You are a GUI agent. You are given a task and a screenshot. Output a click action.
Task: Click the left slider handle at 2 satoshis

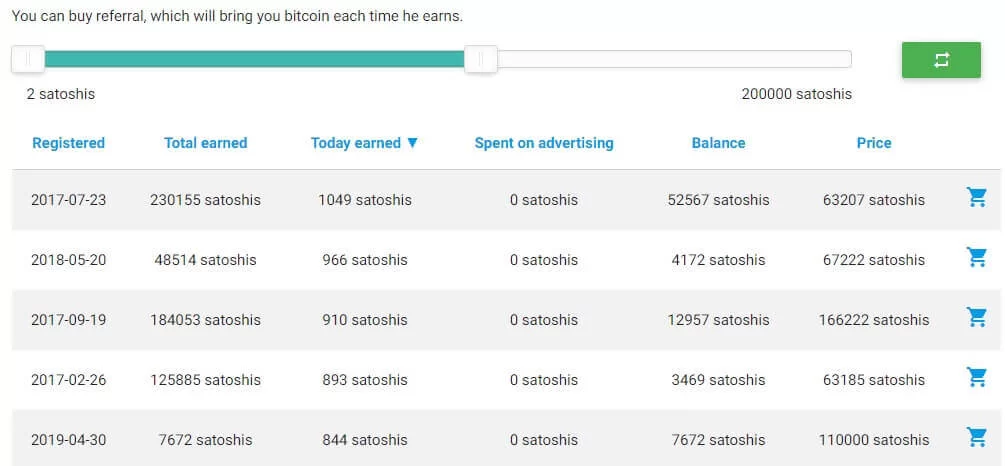28,59
